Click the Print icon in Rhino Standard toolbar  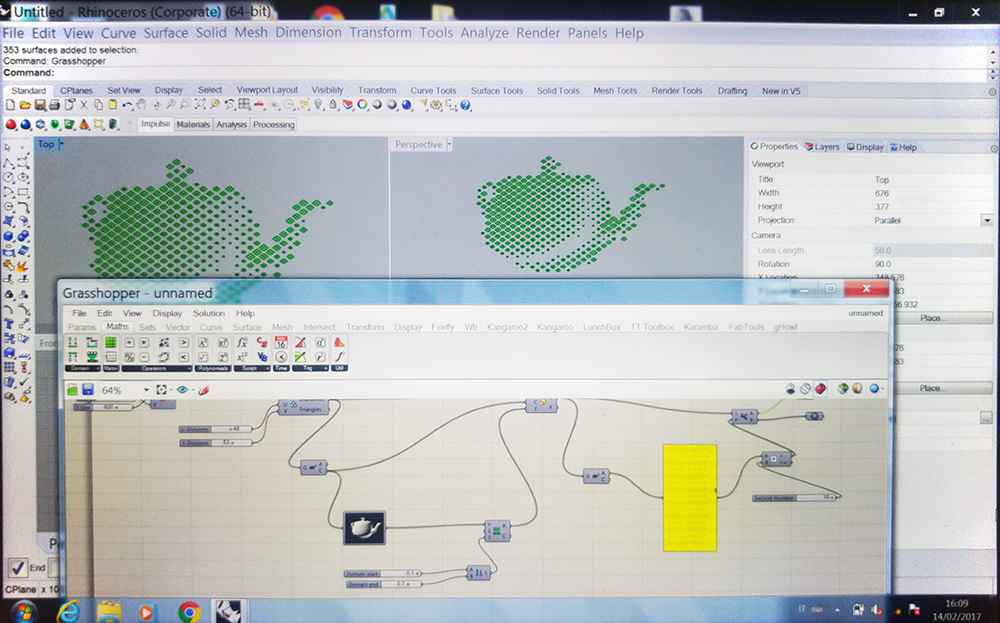pos(54,105)
